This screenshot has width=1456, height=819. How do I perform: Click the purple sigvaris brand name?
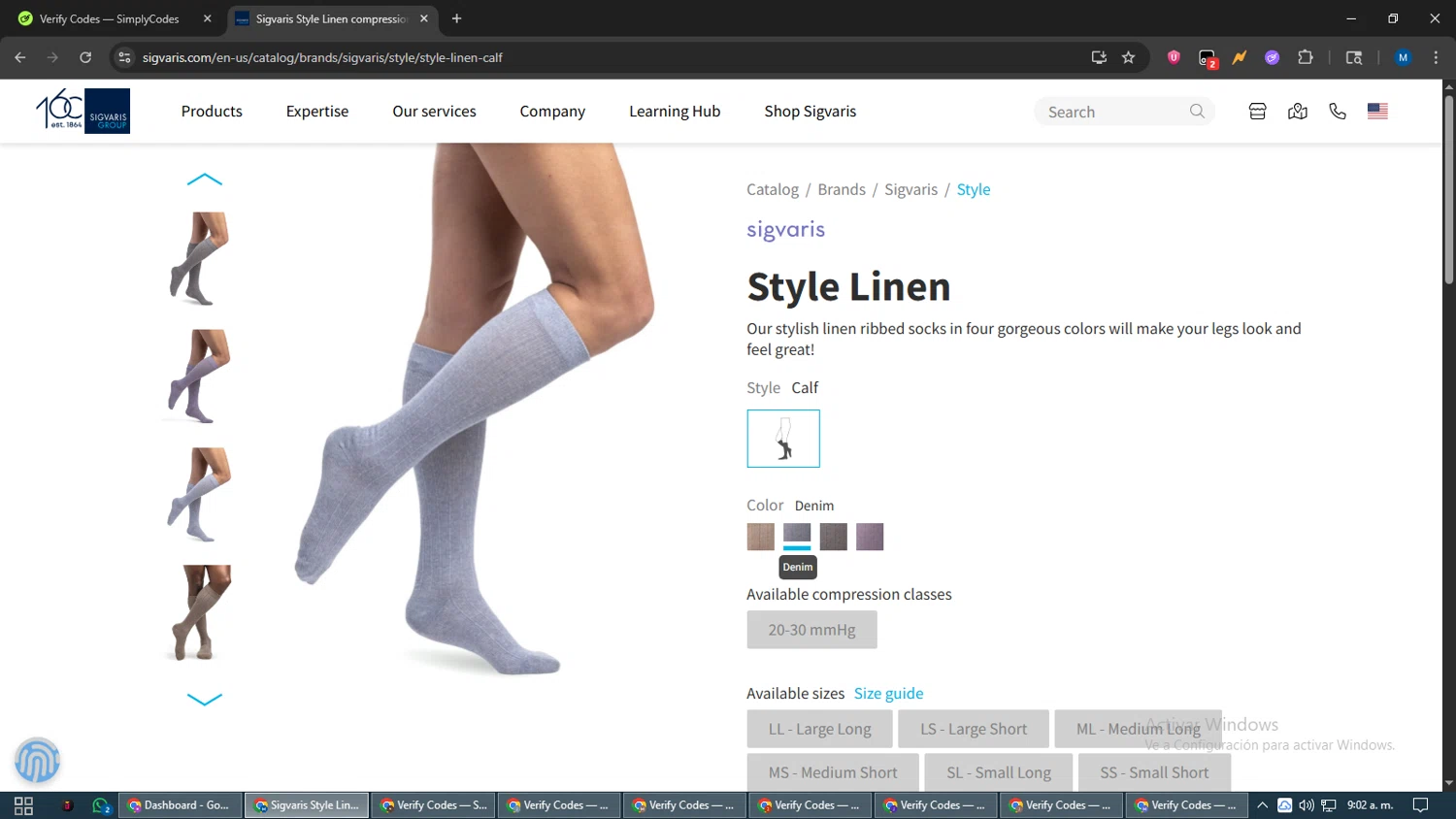785,230
